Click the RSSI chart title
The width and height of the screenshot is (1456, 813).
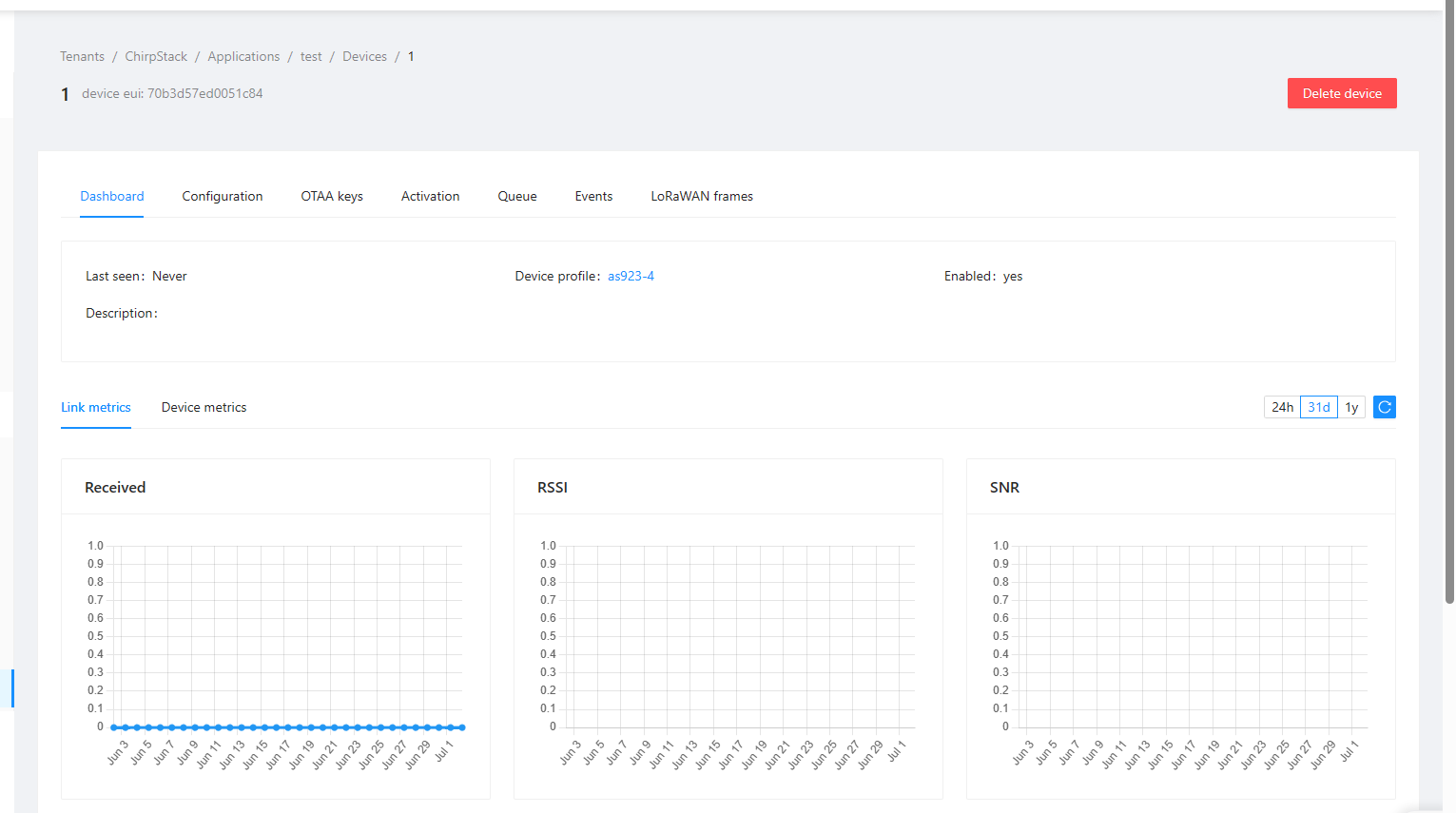[553, 487]
